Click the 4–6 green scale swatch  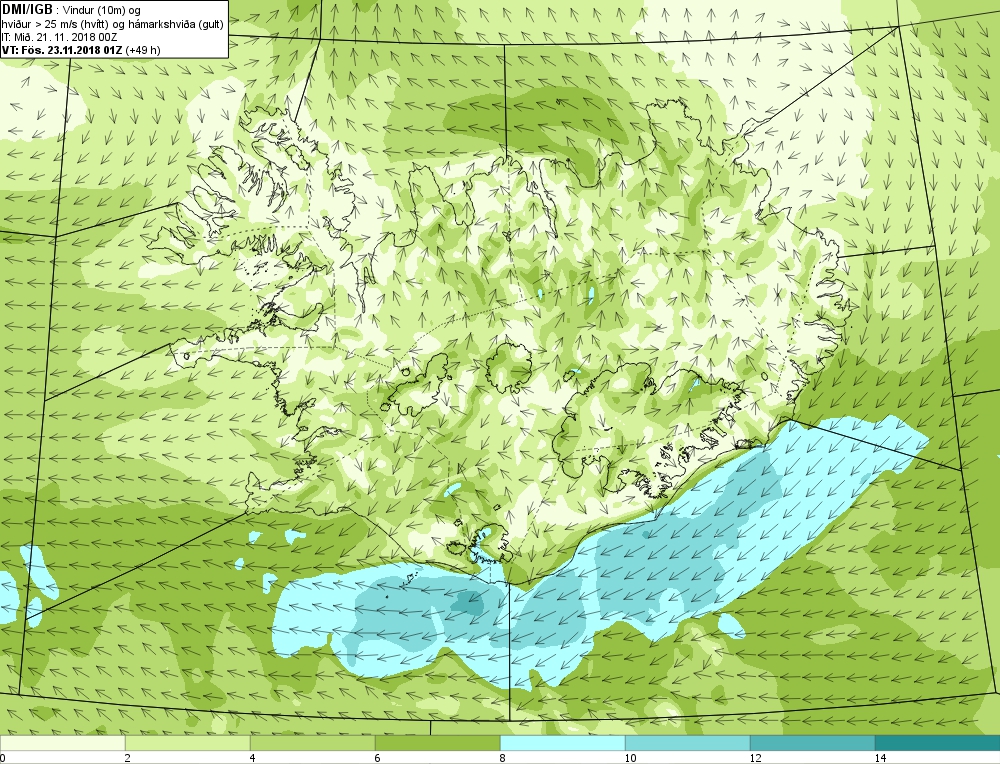(312, 743)
